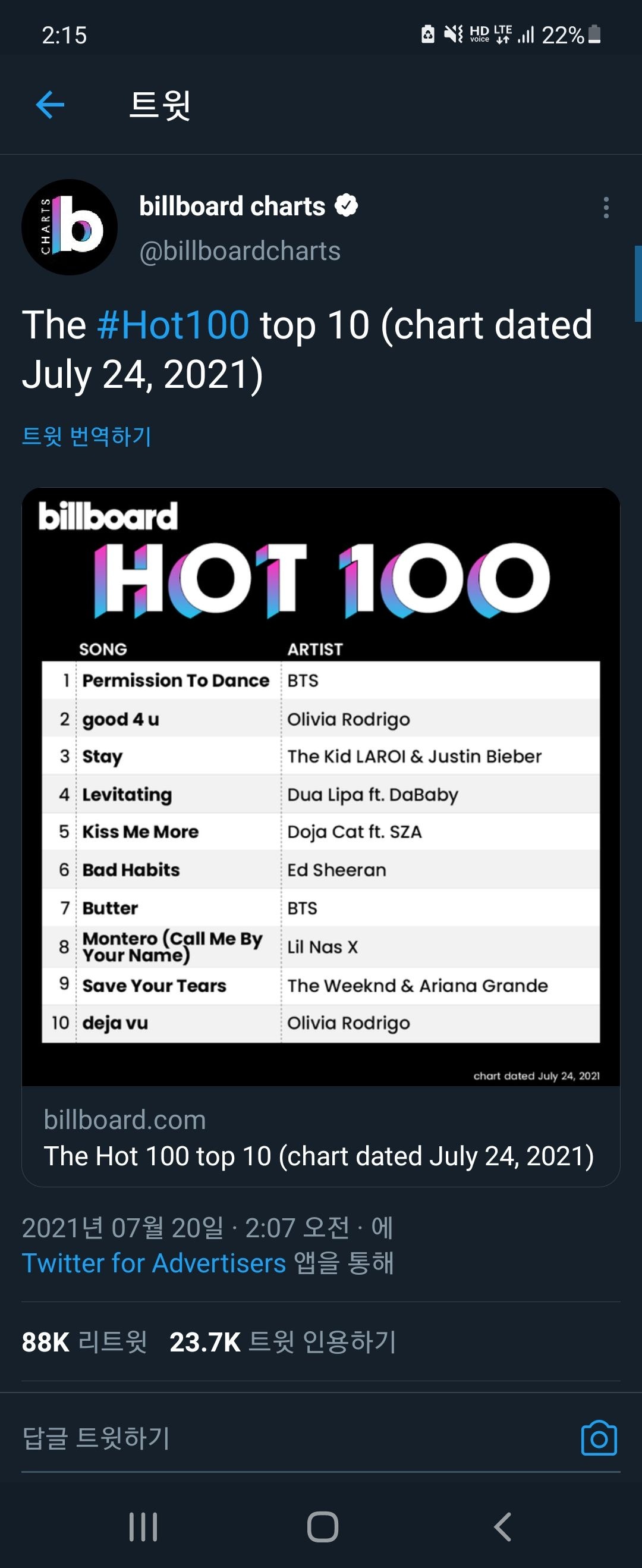Viewport: 642px width, 1568px height.
Task: Tap the verified badge next to billboard charts
Action: coord(346,206)
